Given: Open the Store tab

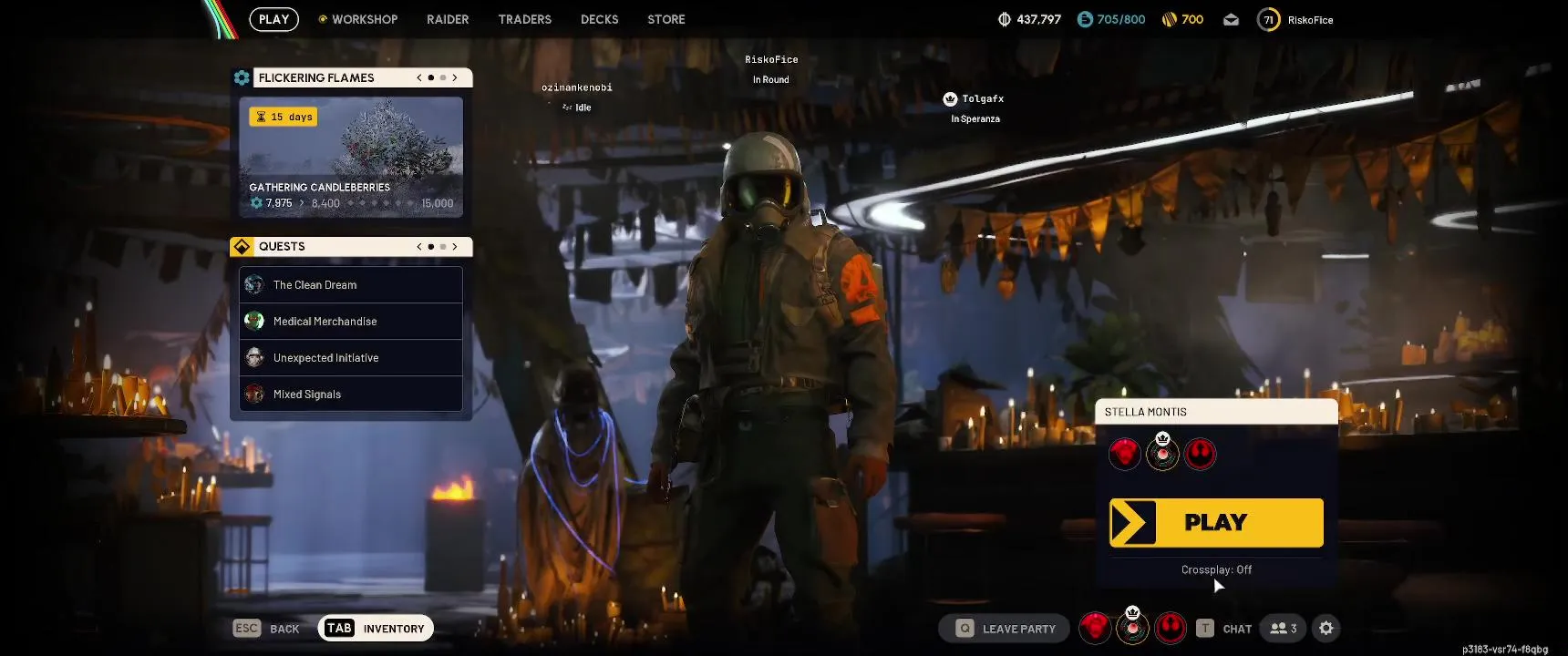Looking at the screenshot, I should (666, 19).
